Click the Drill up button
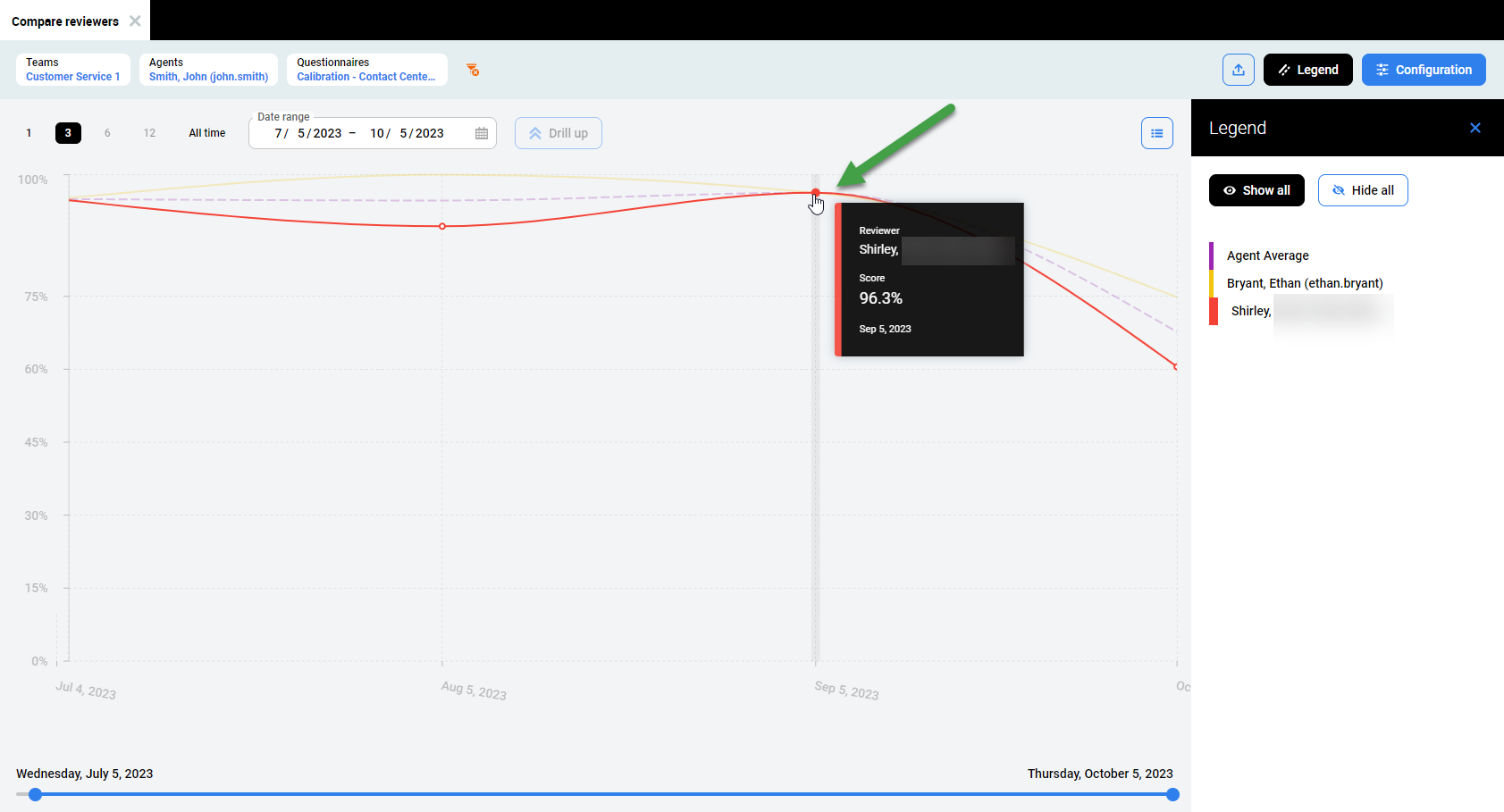Image resolution: width=1504 pixels, height=812 pixels. [558, 132]
